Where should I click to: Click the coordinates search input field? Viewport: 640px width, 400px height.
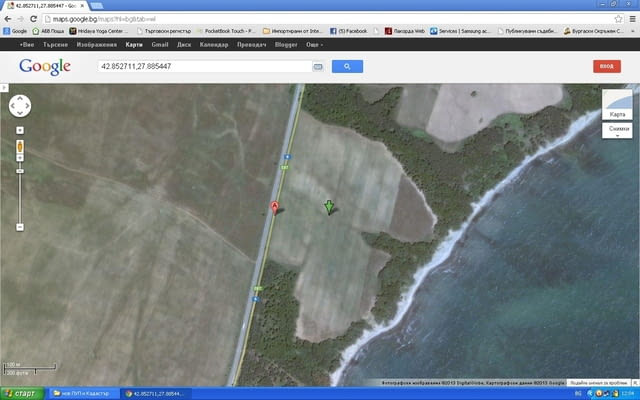coord(203,66)
